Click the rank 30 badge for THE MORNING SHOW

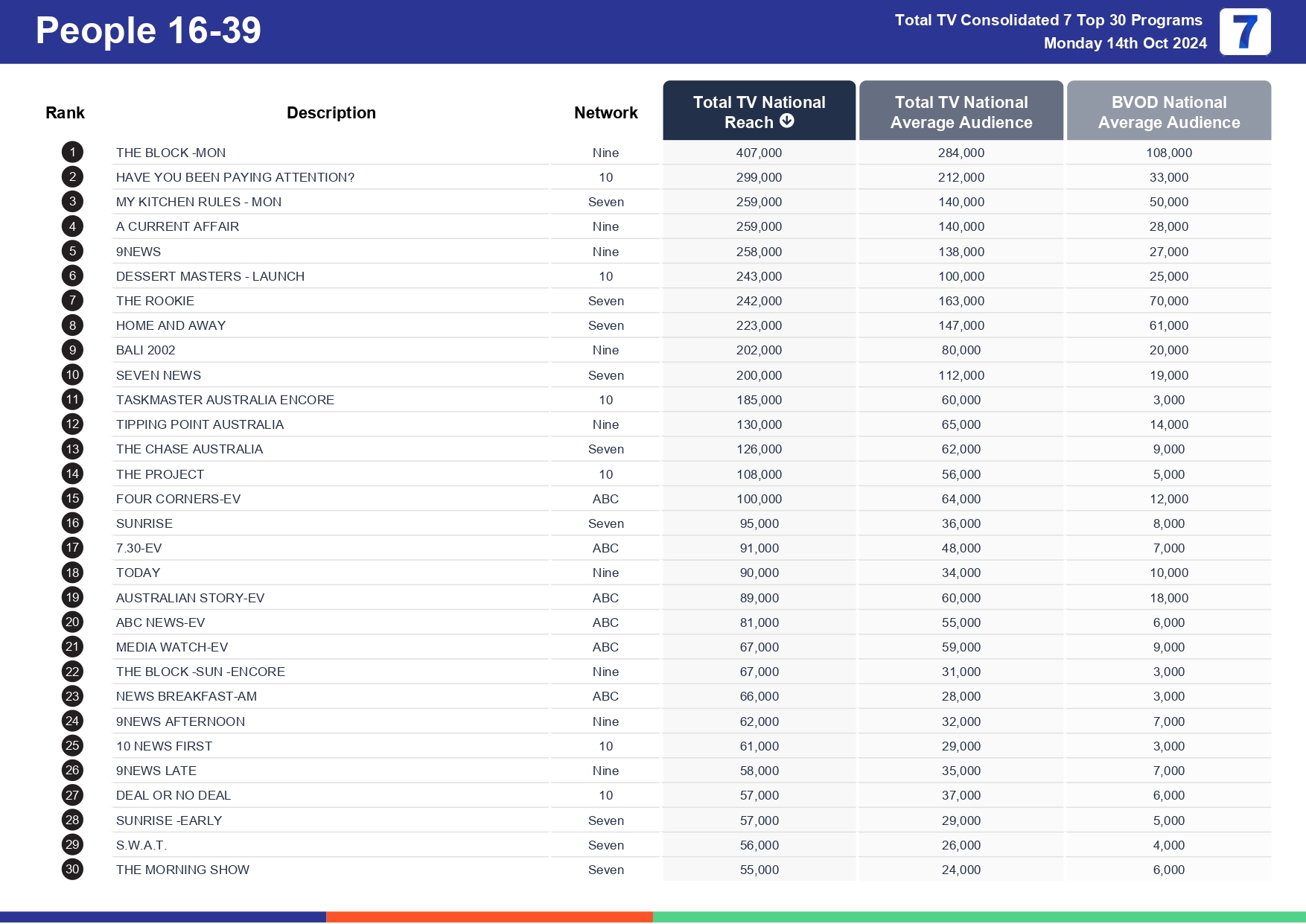71,869
